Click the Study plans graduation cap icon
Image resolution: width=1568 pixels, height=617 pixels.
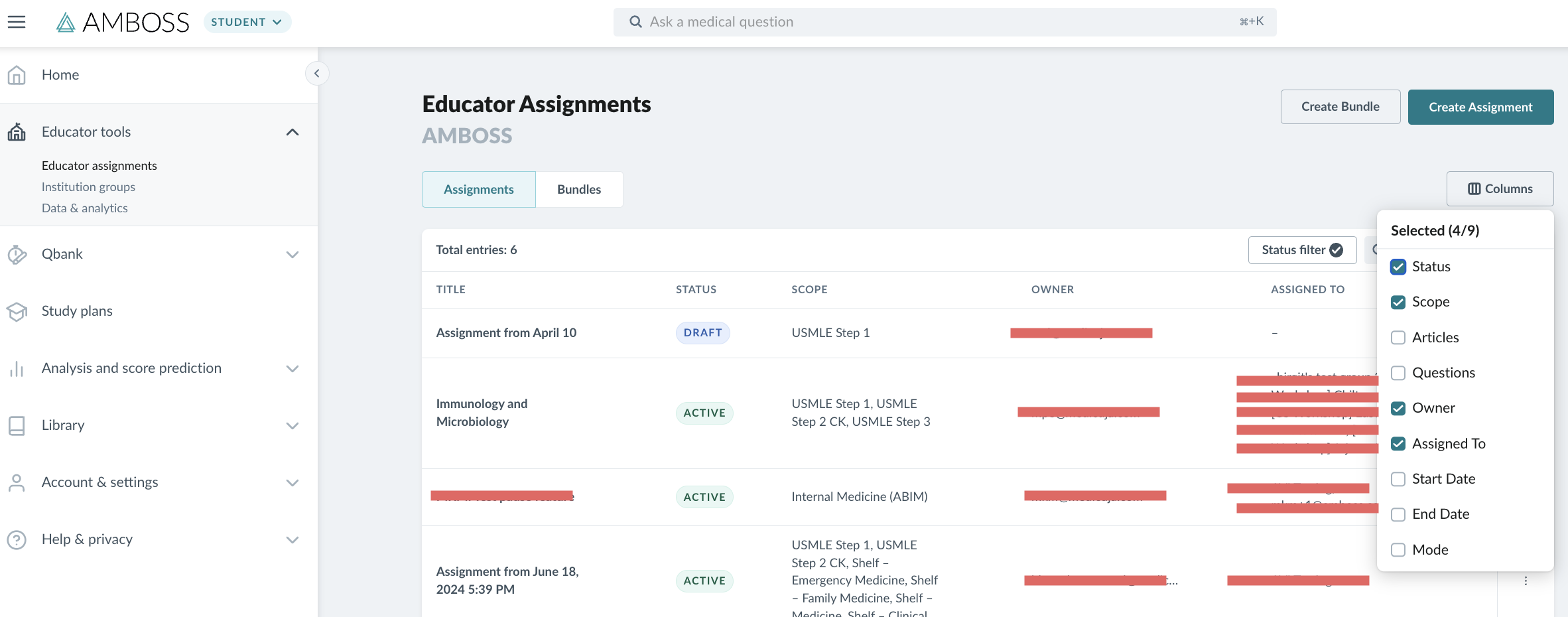[17, 311]
